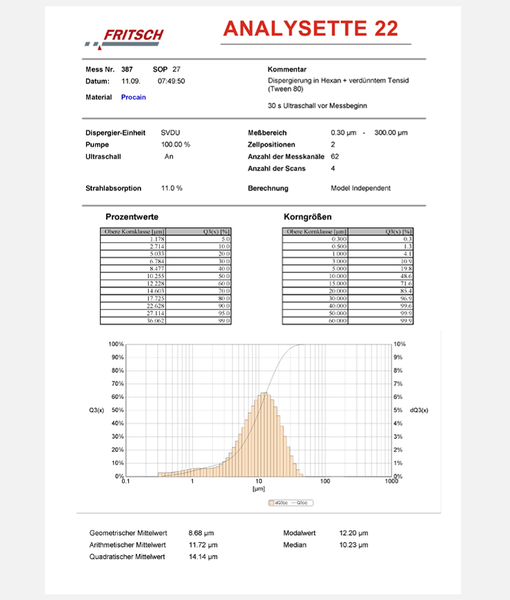Select cell 6.784 in Prozentwerte table
Viewport: 510px width, 600px height.
click(133, 261)
